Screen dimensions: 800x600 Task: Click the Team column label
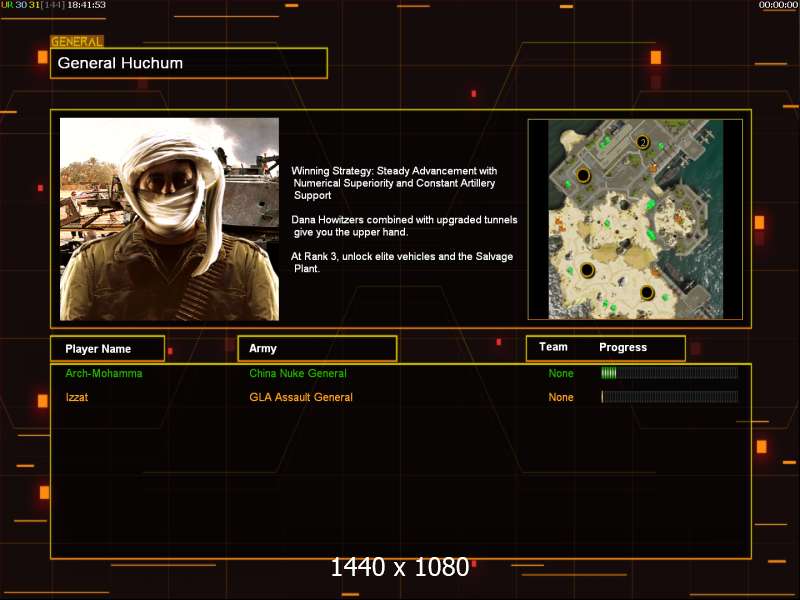[553, 347]
